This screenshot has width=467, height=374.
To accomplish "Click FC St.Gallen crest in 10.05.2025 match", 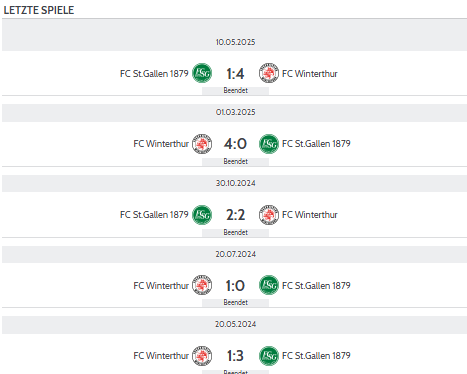I will click(x=202, y=73).
